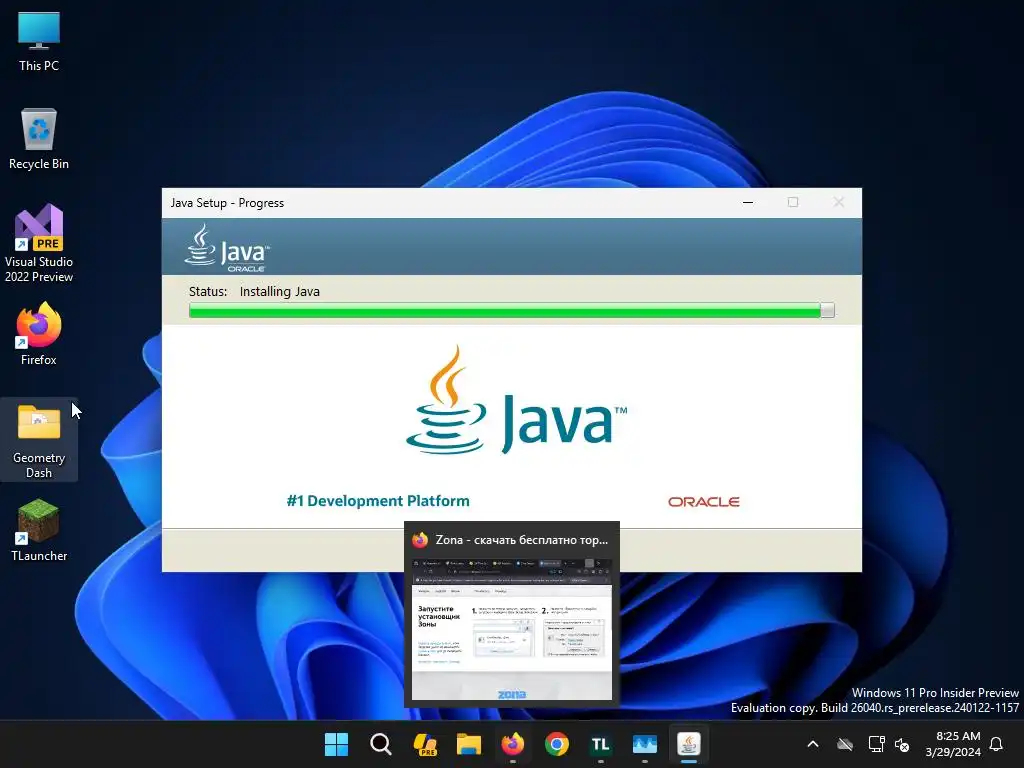Screen dimensions: 1024x768
Task: Click the Java installation progress bar
Action: 511,310
